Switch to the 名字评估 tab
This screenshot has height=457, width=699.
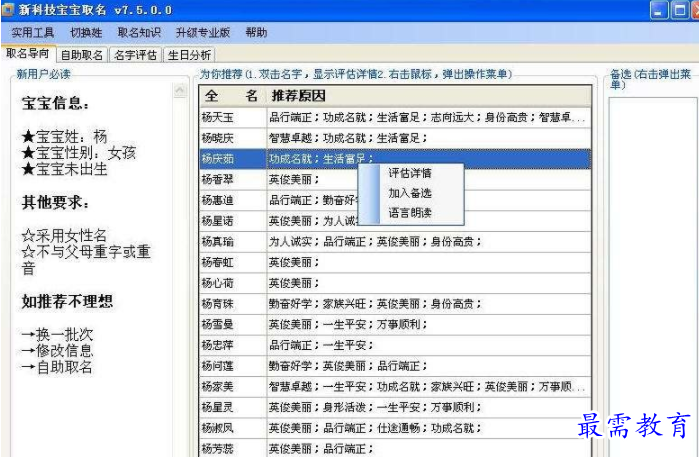[136, 55]
